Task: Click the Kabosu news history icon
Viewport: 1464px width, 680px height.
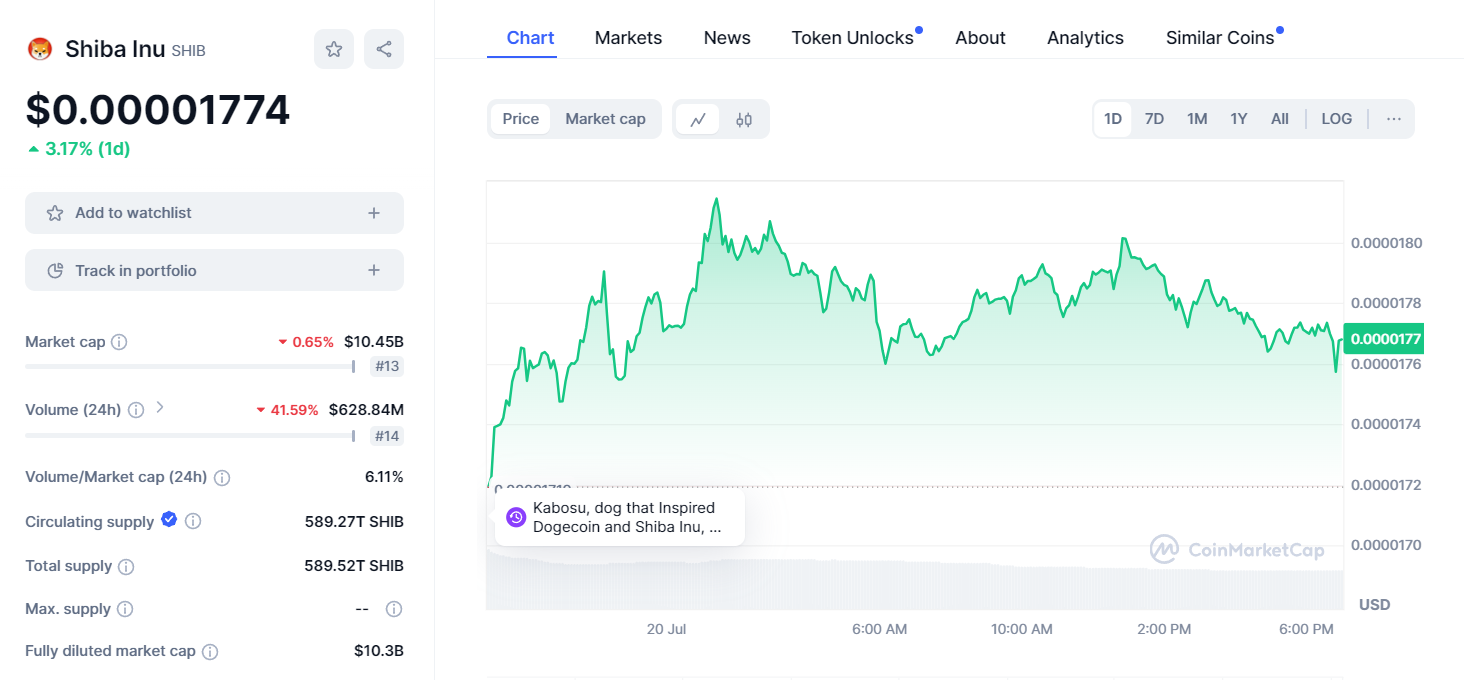Action: 516,517
